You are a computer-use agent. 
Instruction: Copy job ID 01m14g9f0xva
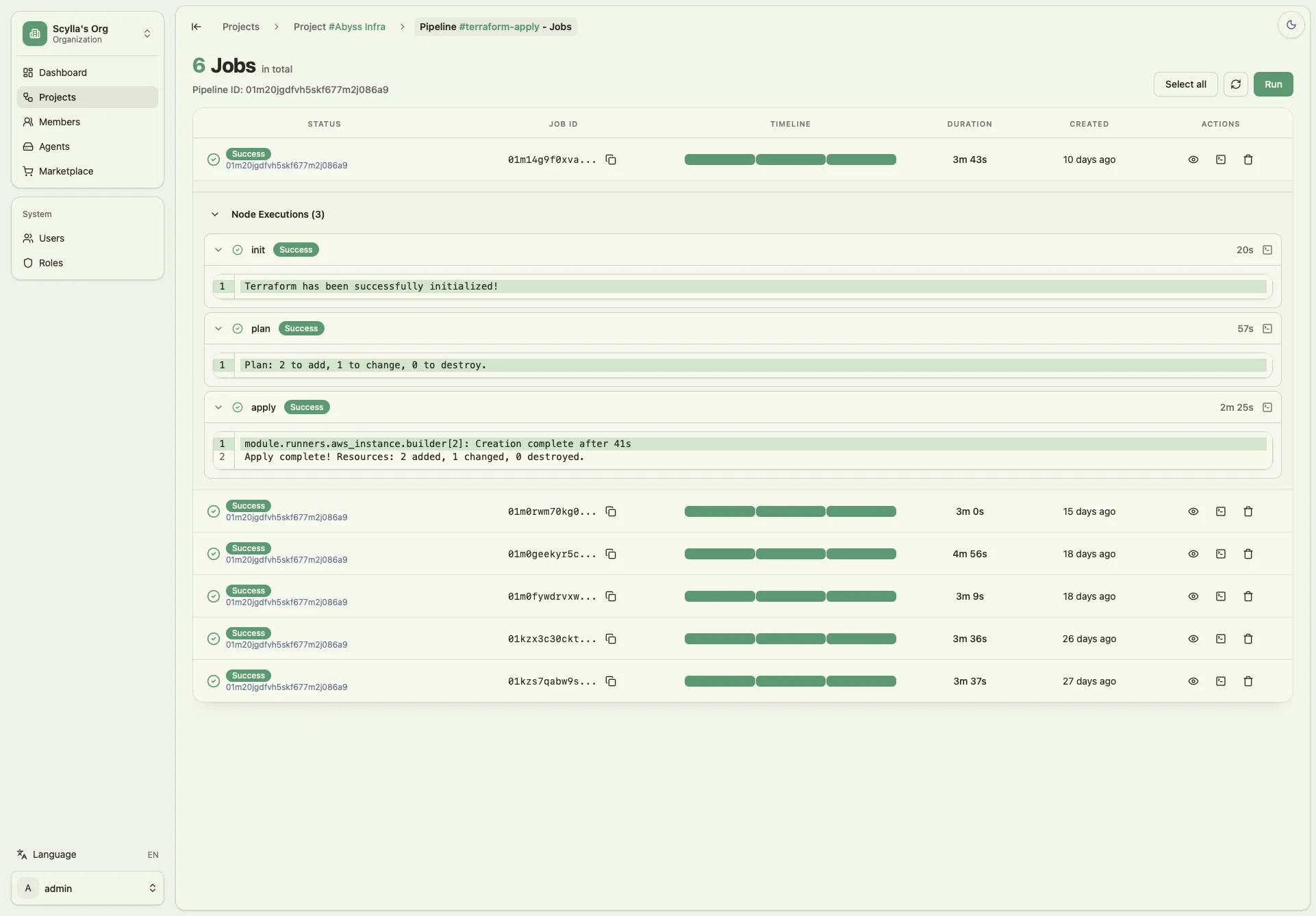pyautogui.click(x=611, y=160)
